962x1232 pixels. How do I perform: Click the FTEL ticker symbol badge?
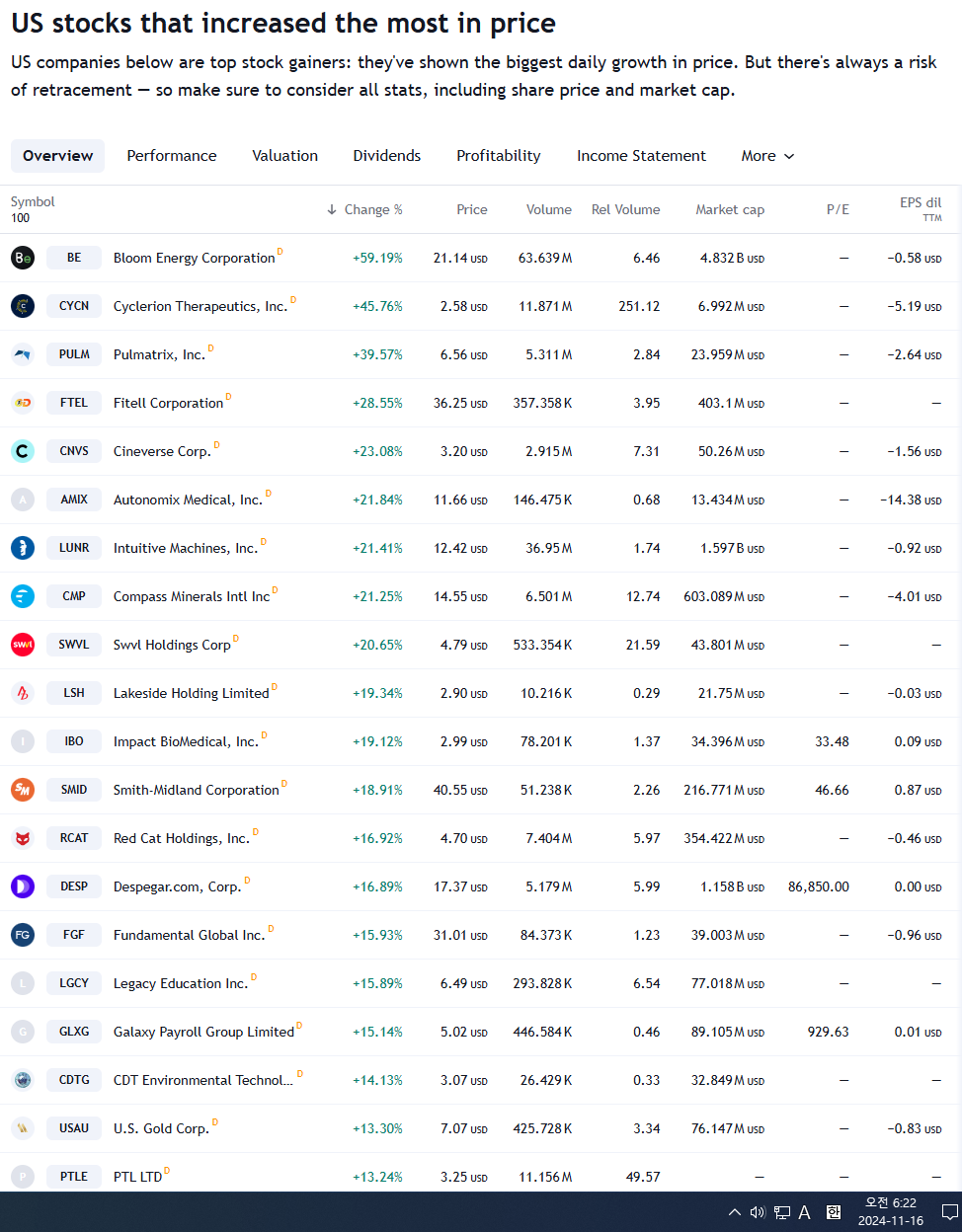pyautogui.click(x=74, y=403)
